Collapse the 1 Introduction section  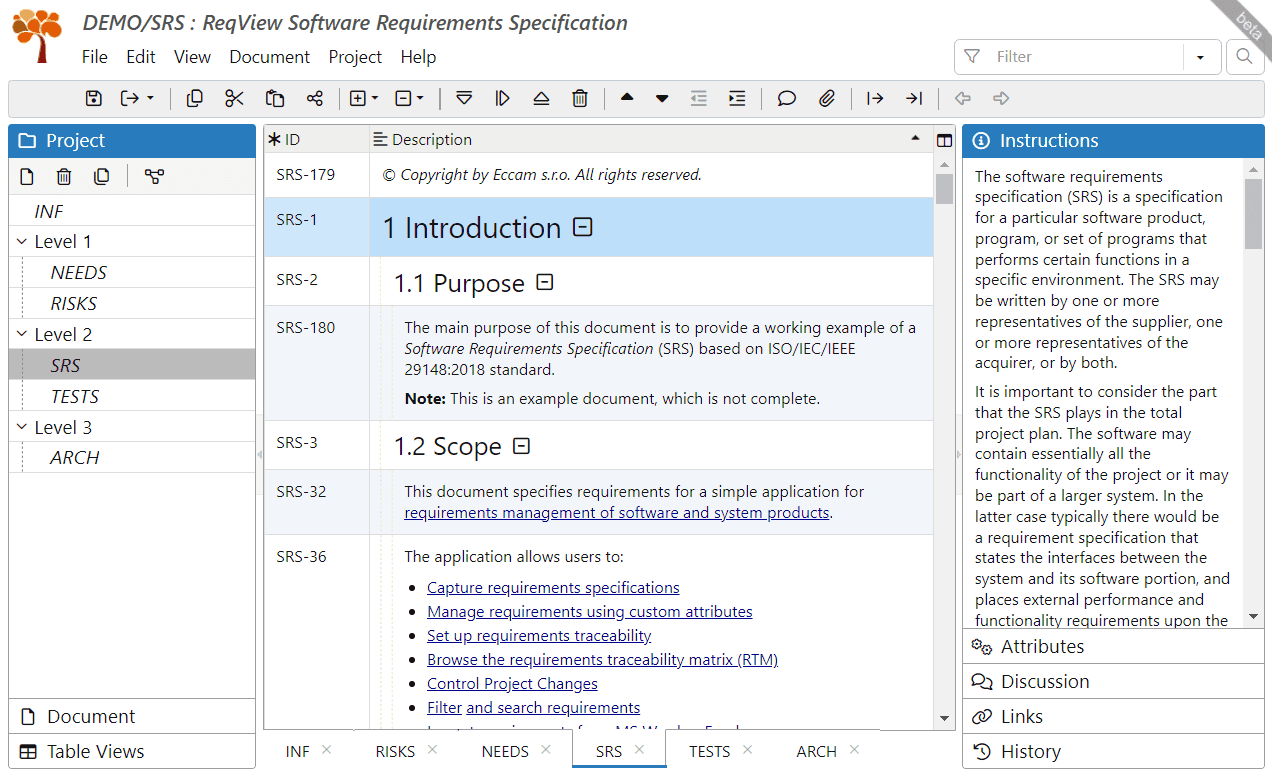pos(583,228)
